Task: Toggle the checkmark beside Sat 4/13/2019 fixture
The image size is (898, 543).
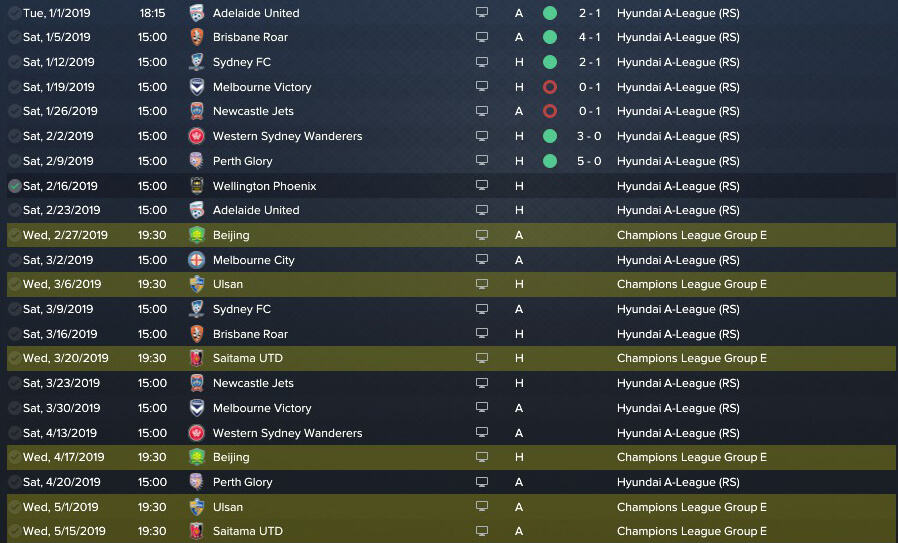Action: pyautogui.click(x=14, y=433)
